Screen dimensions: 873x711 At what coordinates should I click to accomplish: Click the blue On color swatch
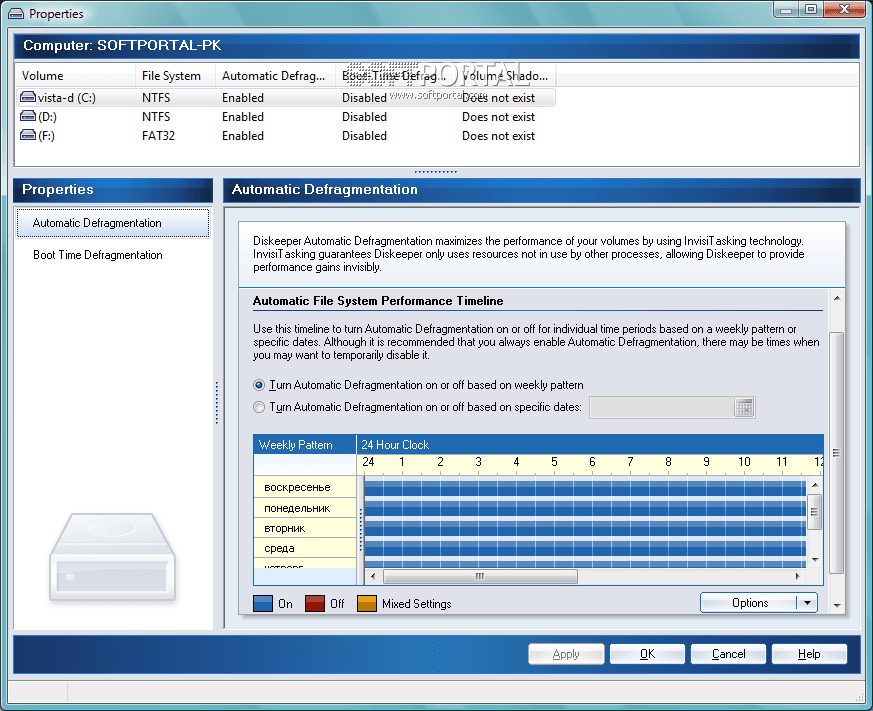pyautogui.click(x=263, y=603)
